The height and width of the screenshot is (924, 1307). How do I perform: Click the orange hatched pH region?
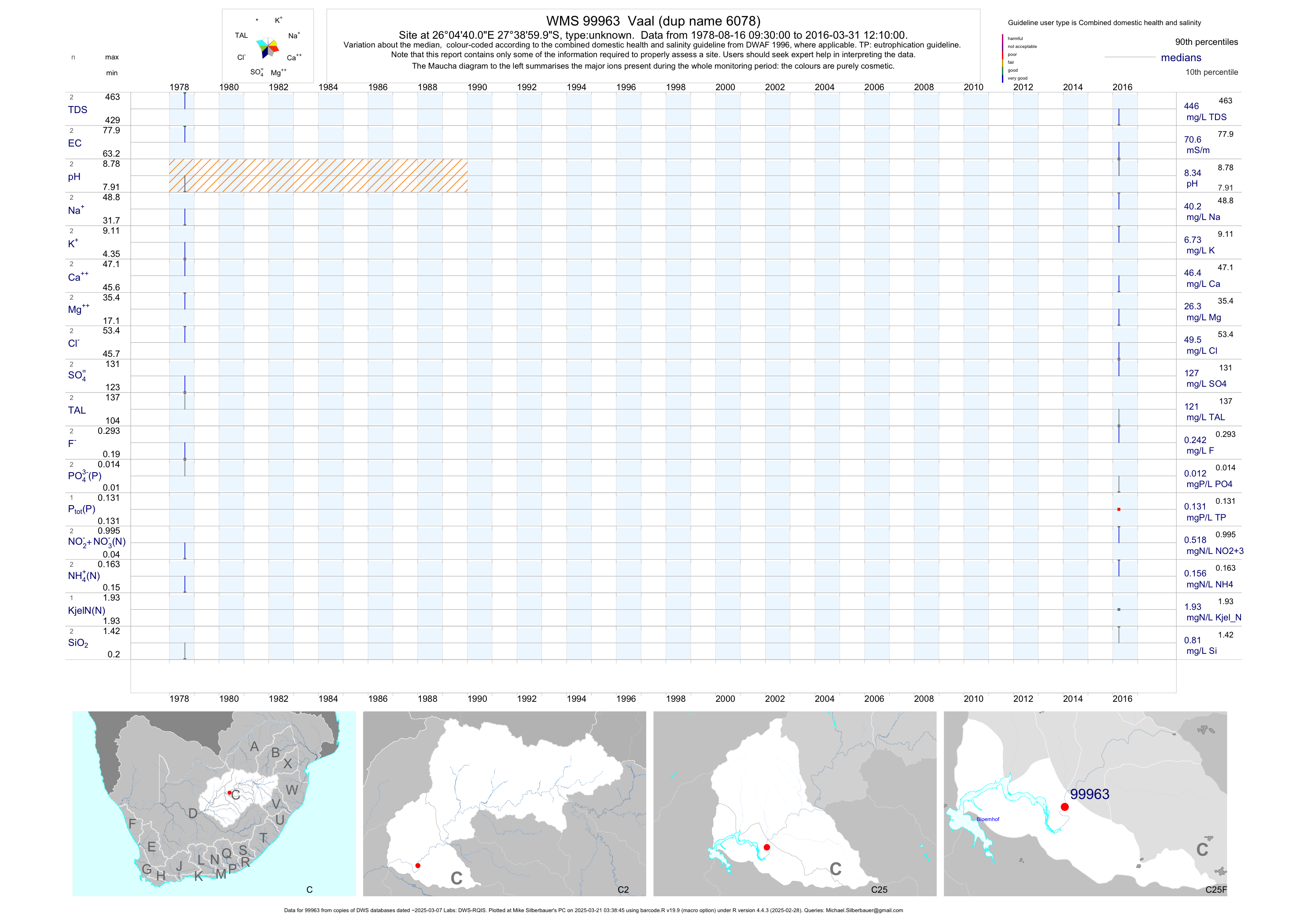pyautogui.click(x=318, y=175)
